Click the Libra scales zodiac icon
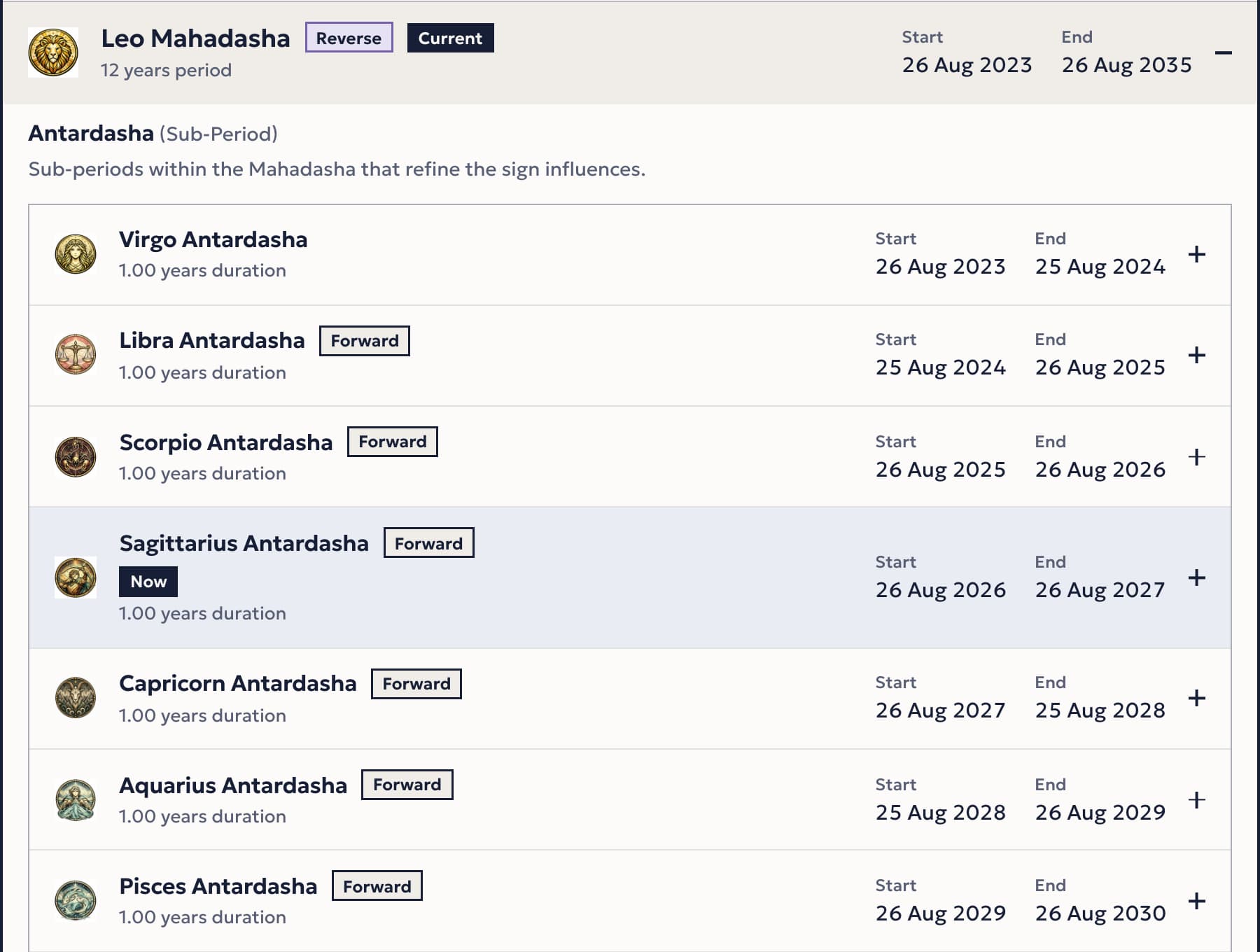The width and height of the screenshot is (1260, 952). click(x=76, y=355)
